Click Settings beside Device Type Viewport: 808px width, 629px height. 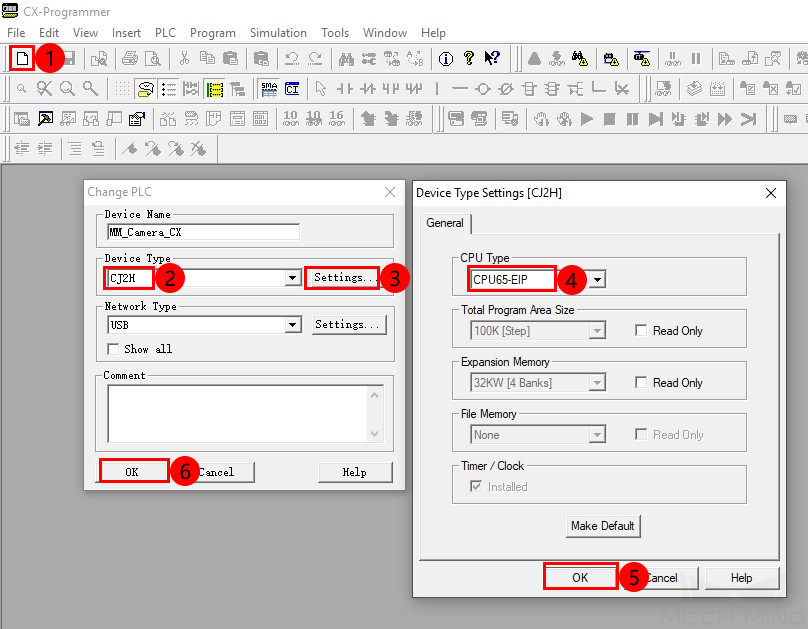(342, 278)
